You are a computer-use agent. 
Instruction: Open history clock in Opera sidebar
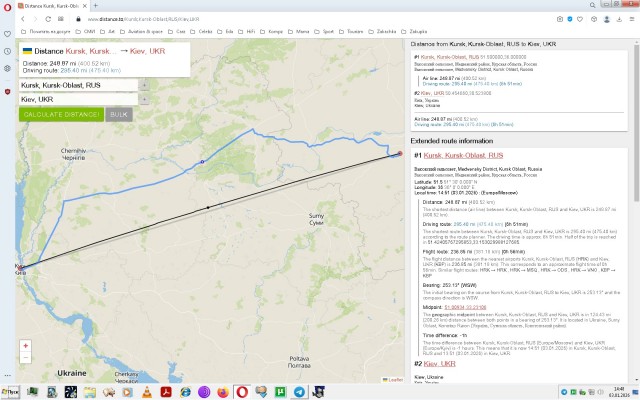[x=7, y=51]
